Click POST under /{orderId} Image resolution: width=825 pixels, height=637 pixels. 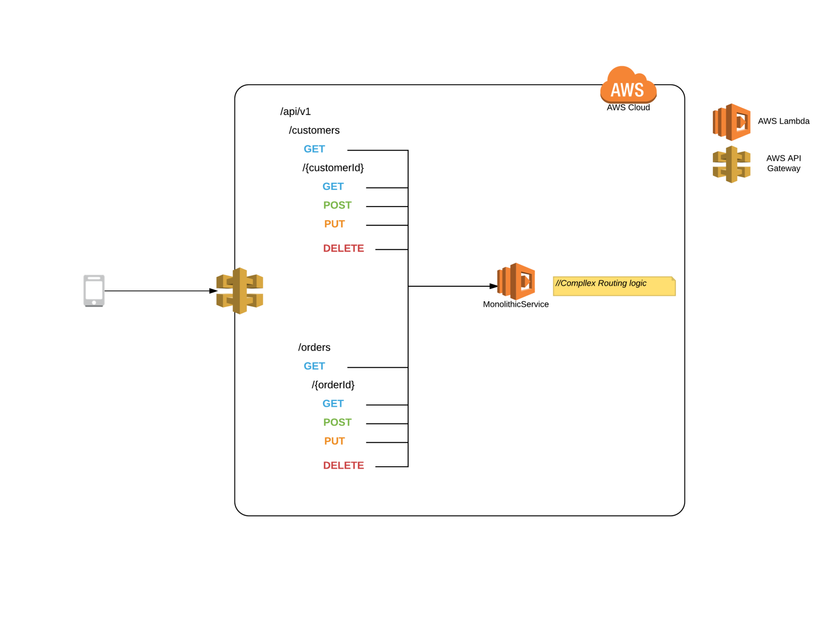pos(337,422)
